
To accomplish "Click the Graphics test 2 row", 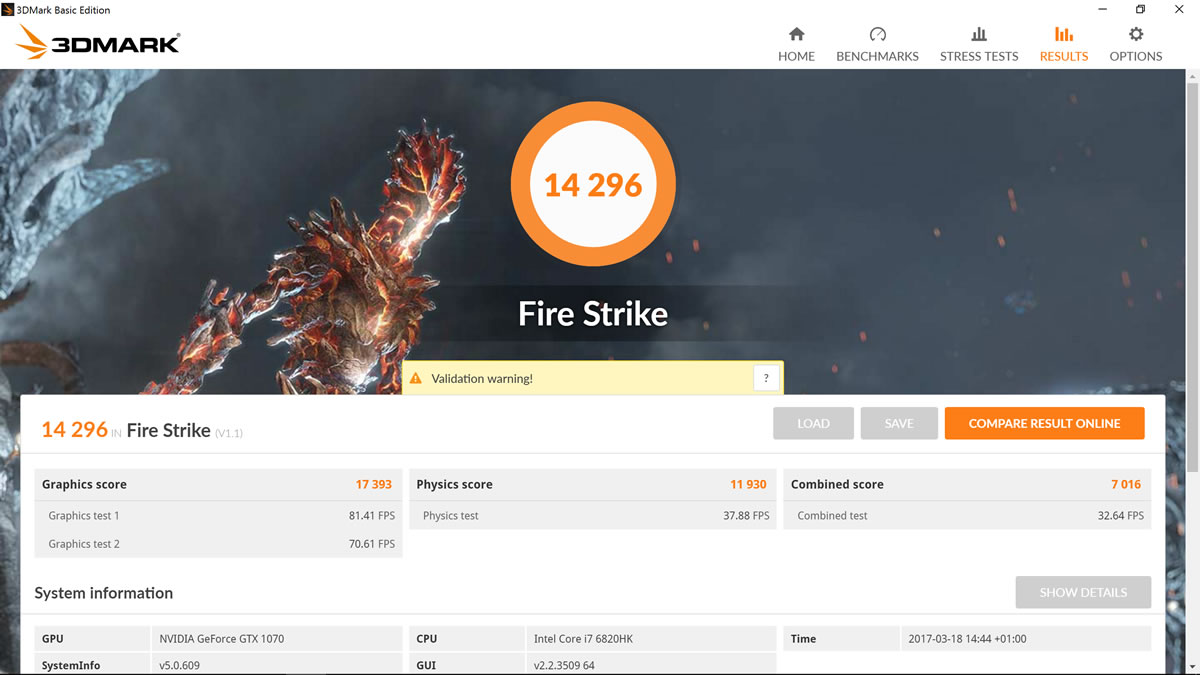I will point(218,544).
